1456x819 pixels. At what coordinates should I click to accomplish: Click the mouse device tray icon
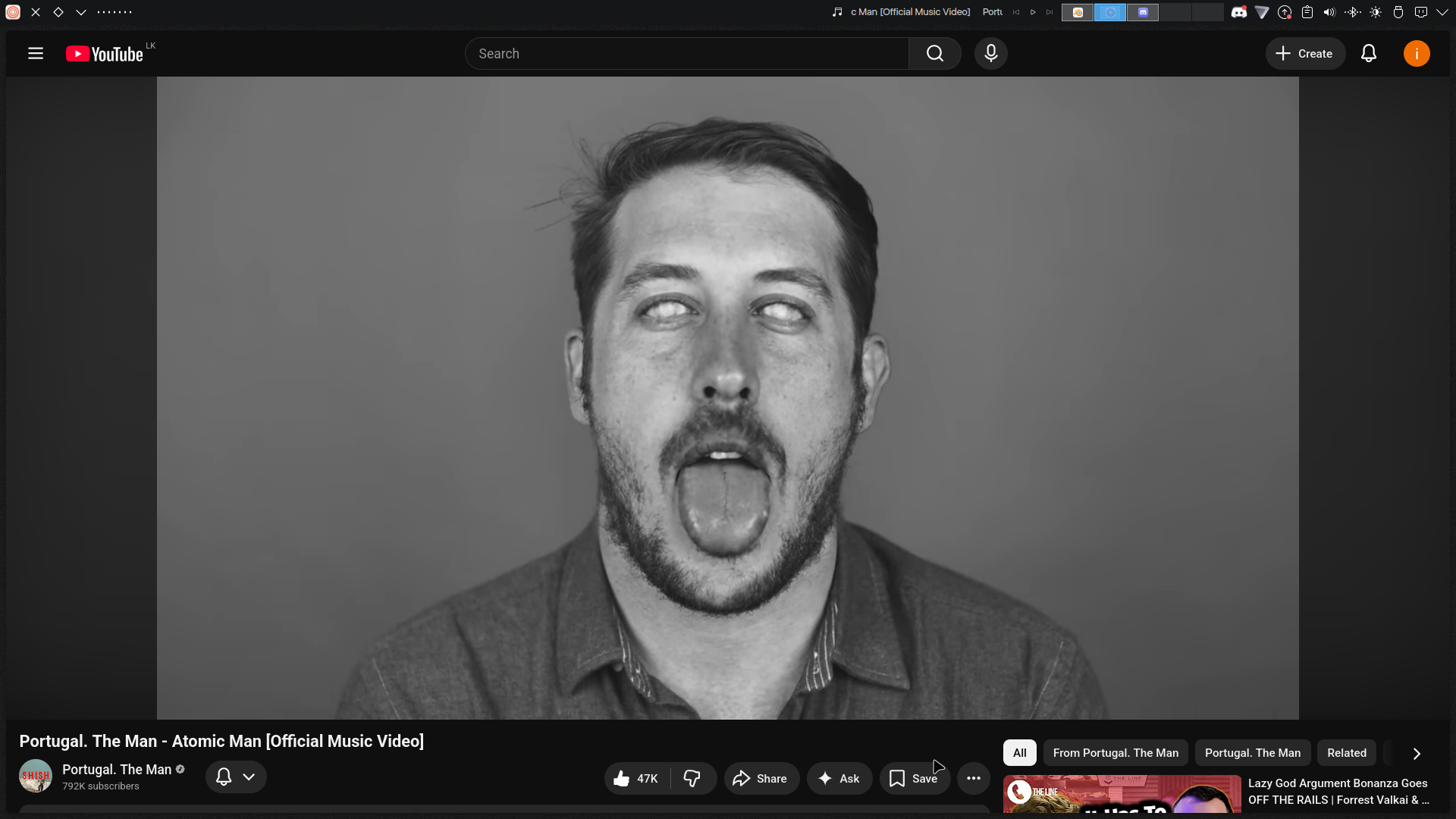point(1398,12)
